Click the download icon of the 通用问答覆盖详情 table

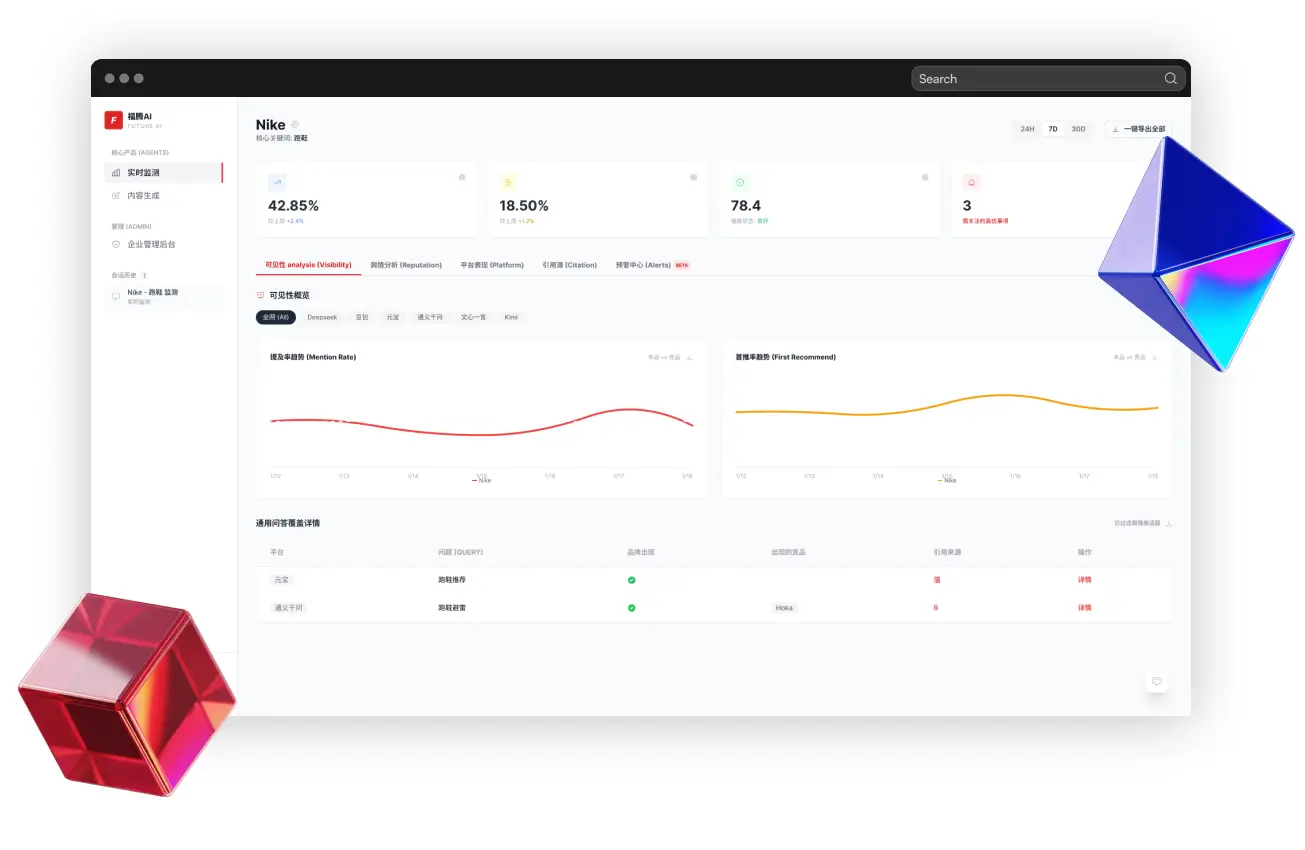coord(1169,523)
